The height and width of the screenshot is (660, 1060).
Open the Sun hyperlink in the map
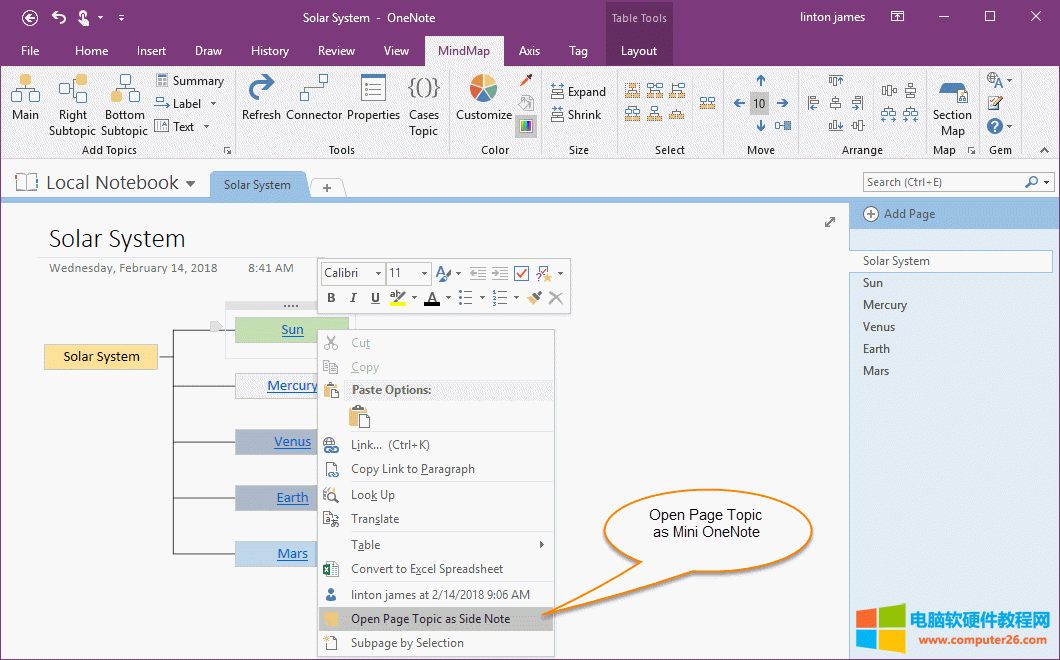coord(292,329)
